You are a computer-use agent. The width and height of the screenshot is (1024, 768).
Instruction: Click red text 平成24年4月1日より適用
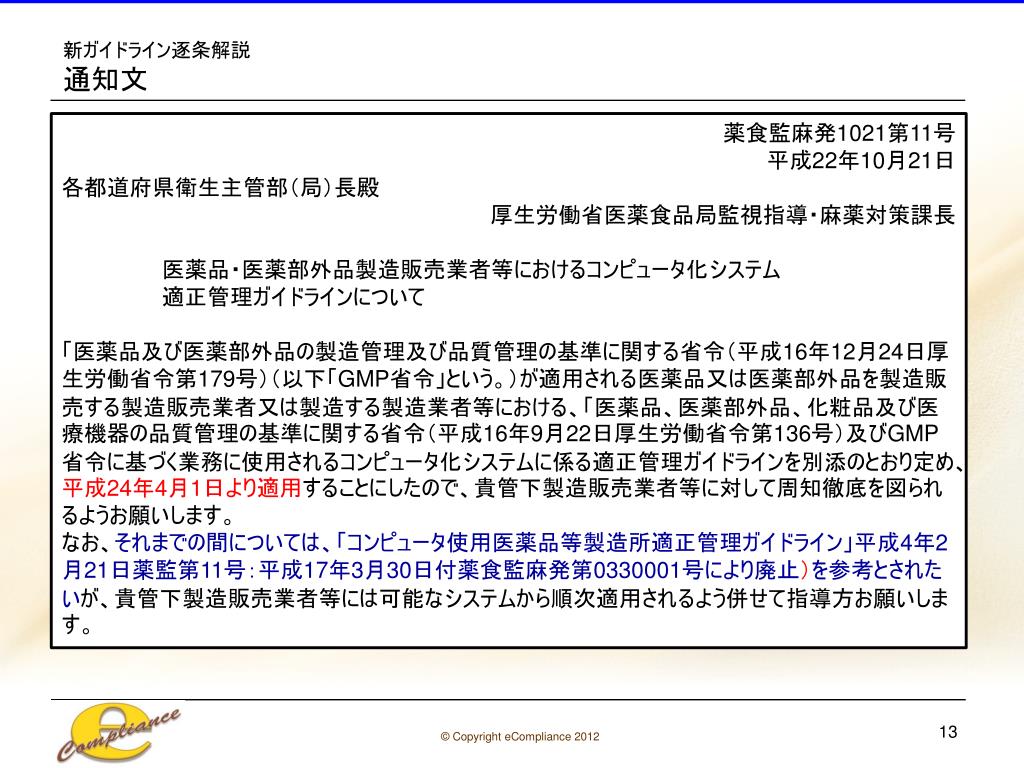click(182, 488)
